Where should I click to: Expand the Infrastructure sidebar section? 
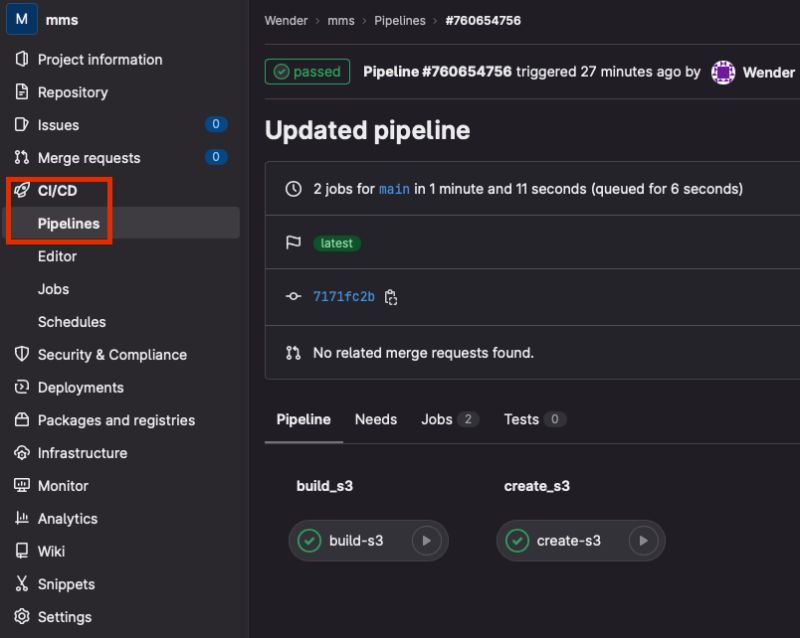[x=82, y=453]
